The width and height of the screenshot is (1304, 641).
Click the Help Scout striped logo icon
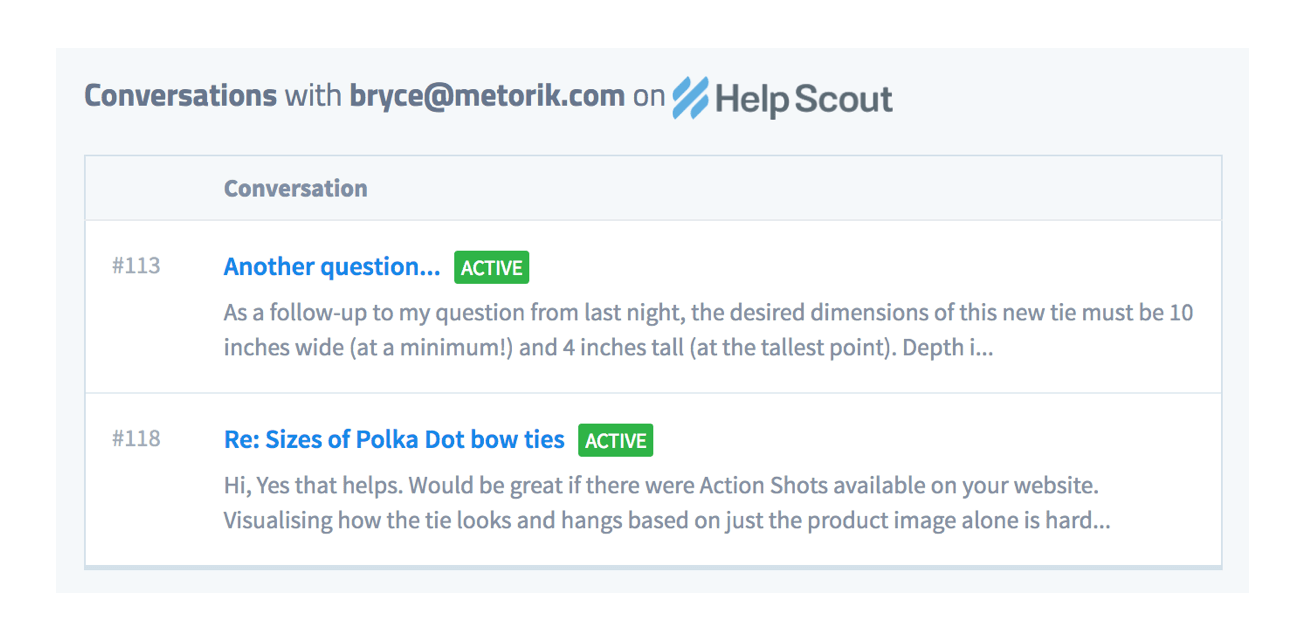click(690, 97)
